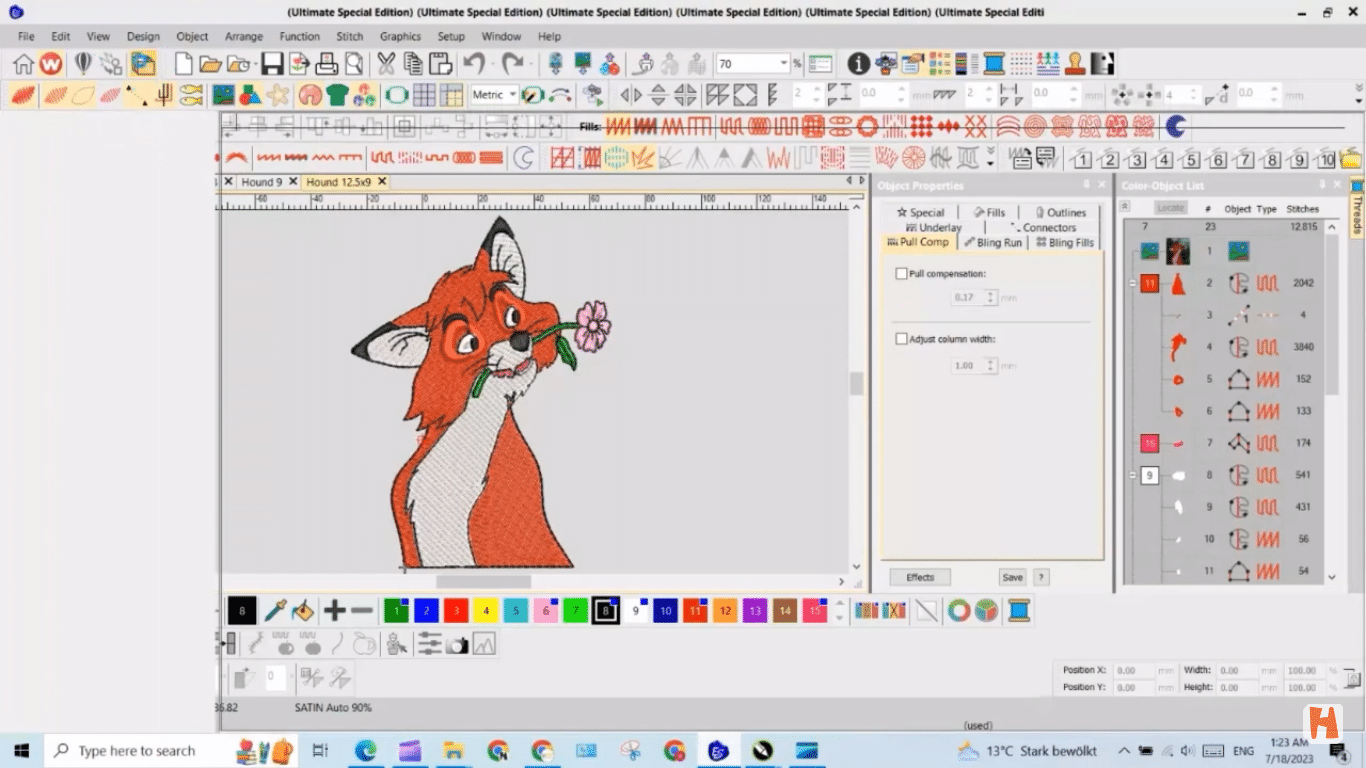
Task: Click the rubber stamp icon
Action: click(1075, 64)
